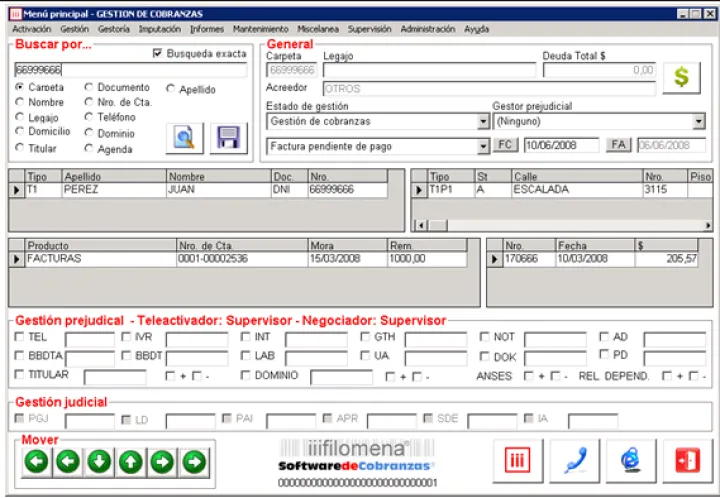Enable the TEL checkbox
This screenshot has height=498, width=720.
tap(20, 337)
